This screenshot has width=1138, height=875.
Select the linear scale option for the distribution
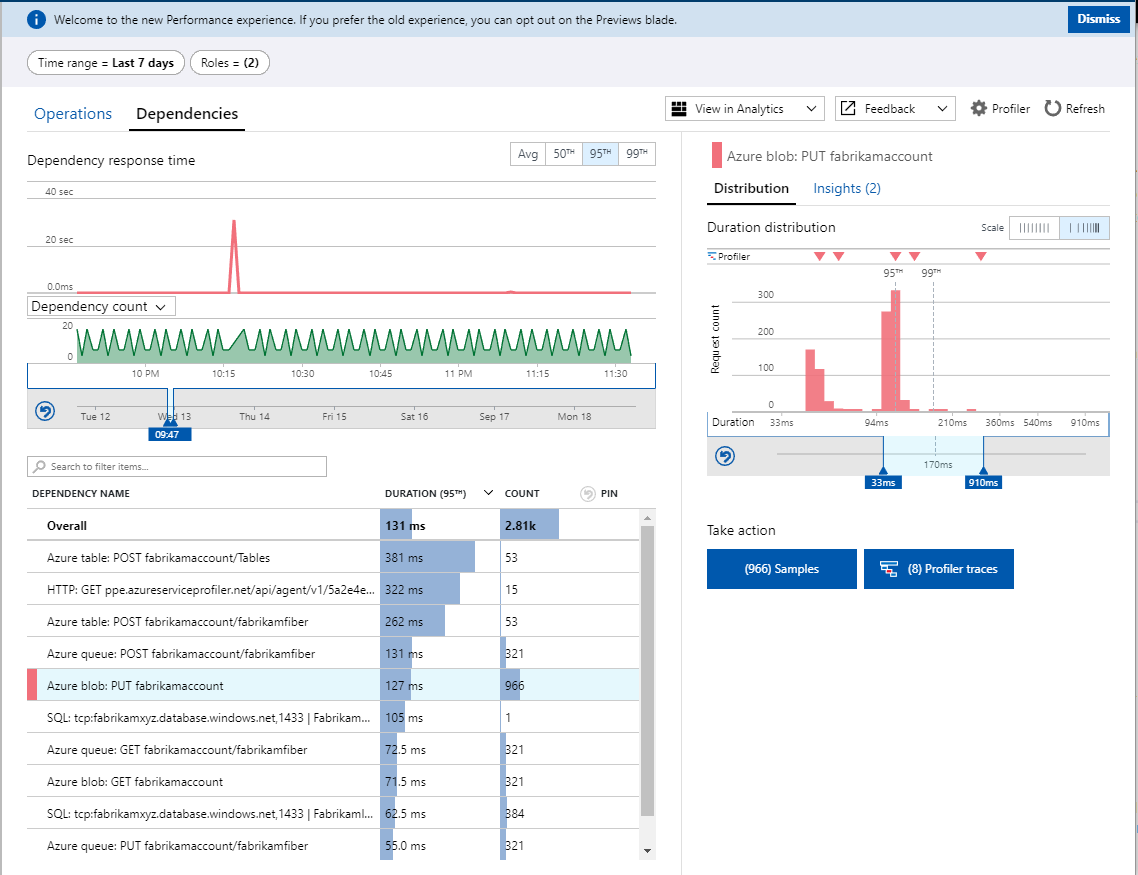(x=1034, y=228)
